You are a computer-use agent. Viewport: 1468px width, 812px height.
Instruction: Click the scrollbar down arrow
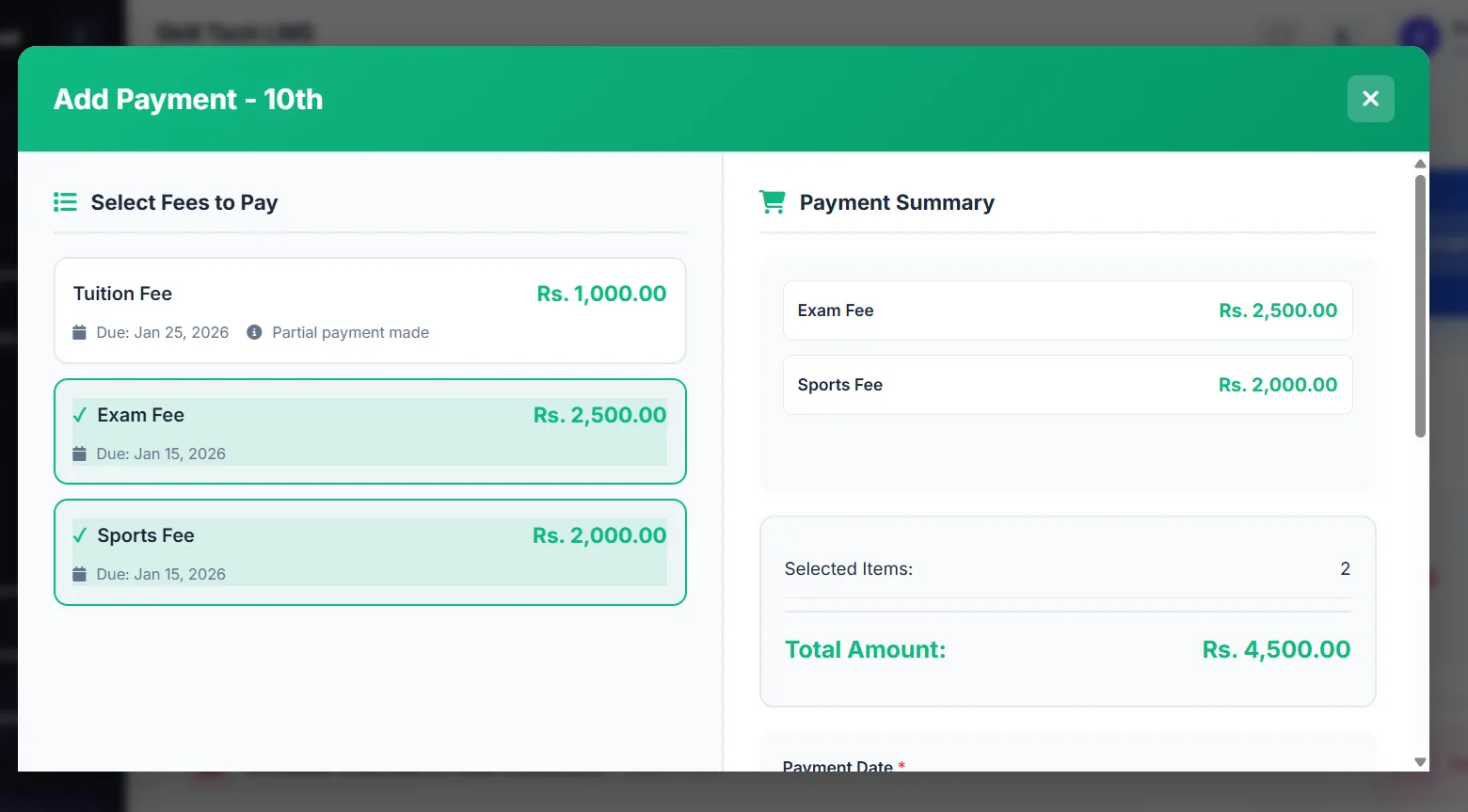(1420, 762)
